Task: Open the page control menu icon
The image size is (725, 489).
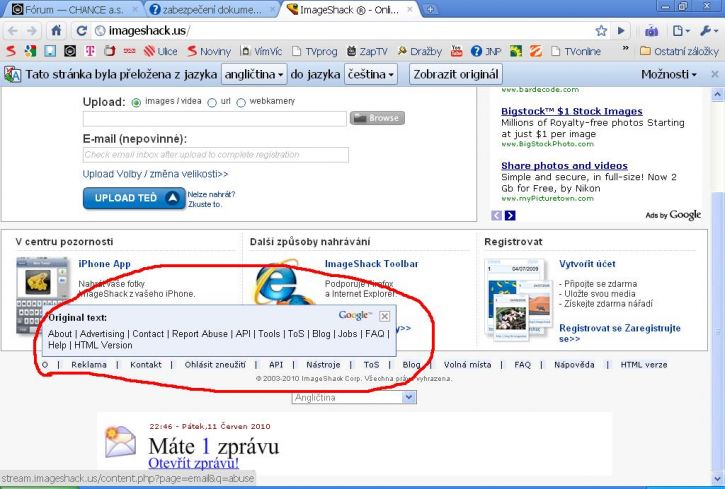Action: [680, 31]
